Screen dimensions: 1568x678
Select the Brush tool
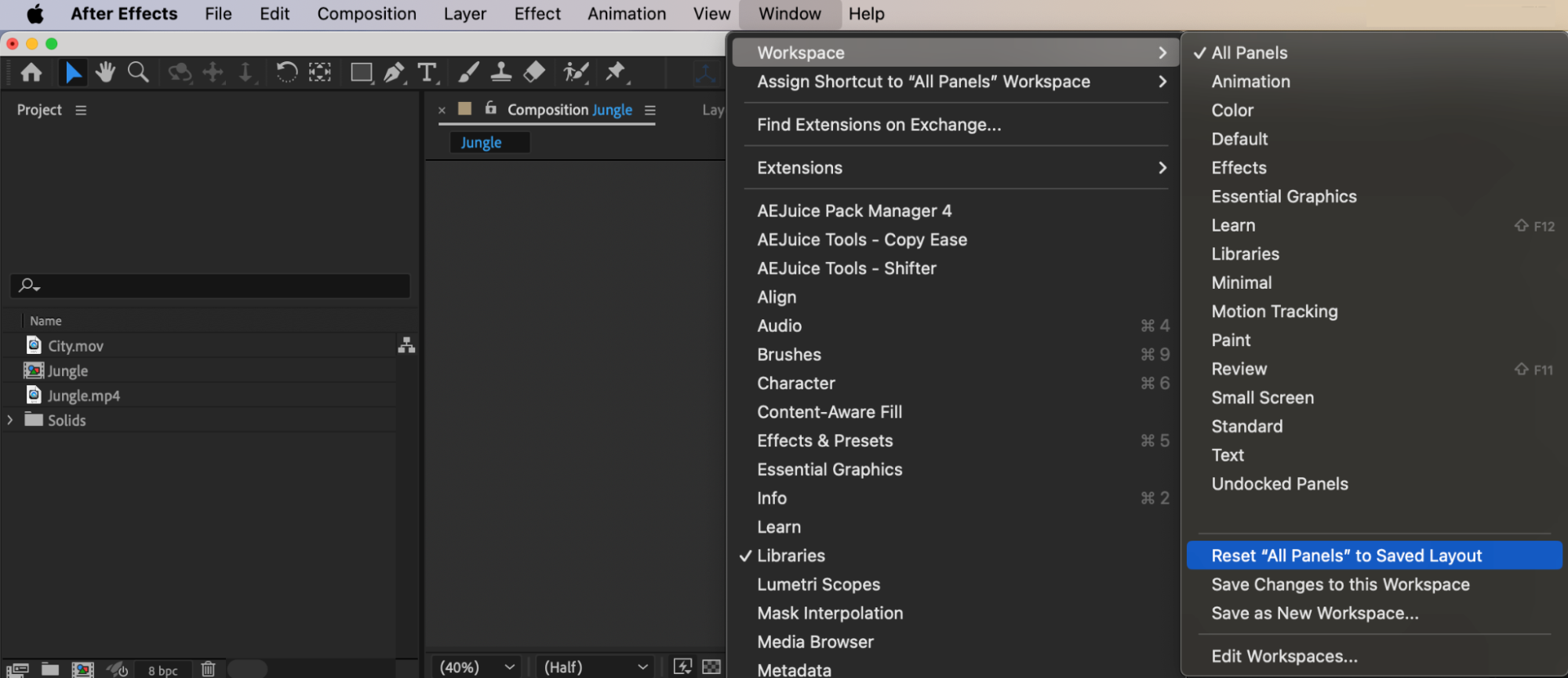(468, 73)
